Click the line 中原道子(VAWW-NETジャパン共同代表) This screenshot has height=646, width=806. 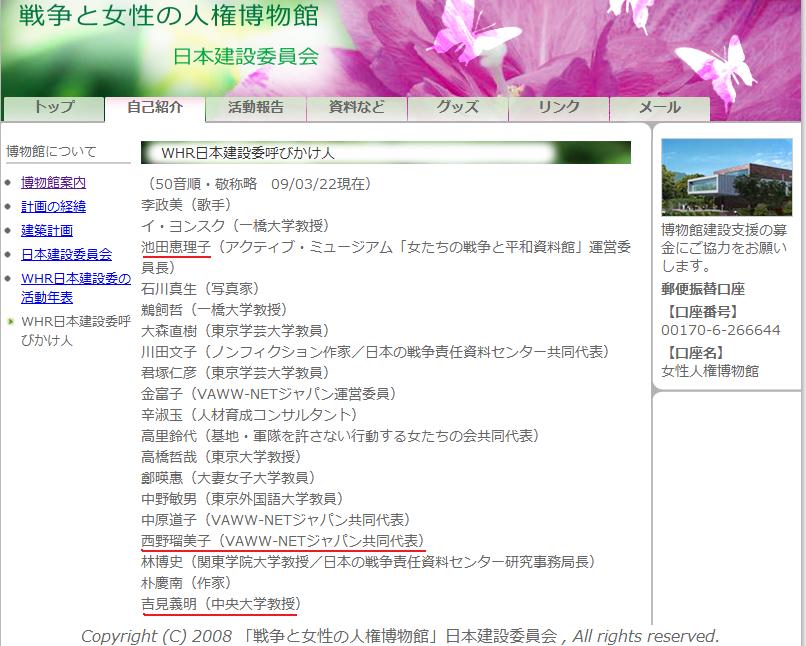pyautogui.click(x=276, y=520)
